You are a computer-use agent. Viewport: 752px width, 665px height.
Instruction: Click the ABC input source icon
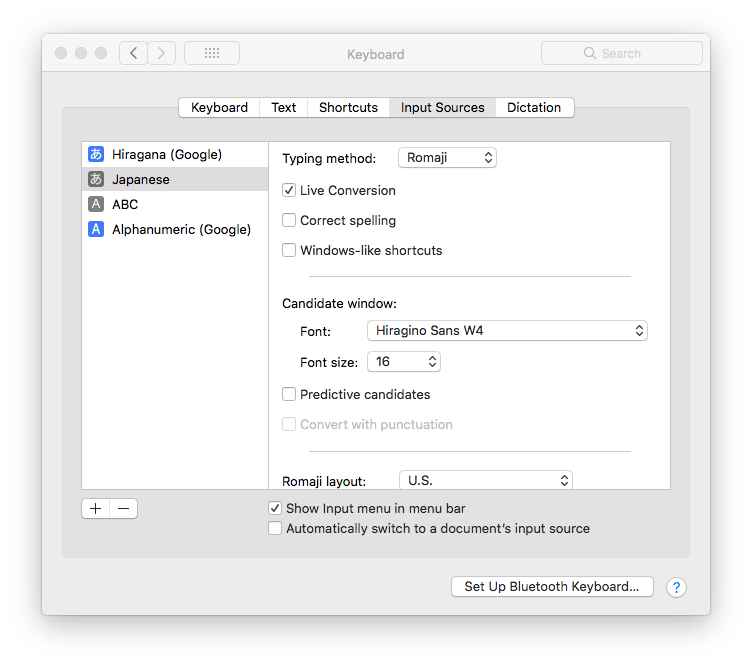(96, 204)
